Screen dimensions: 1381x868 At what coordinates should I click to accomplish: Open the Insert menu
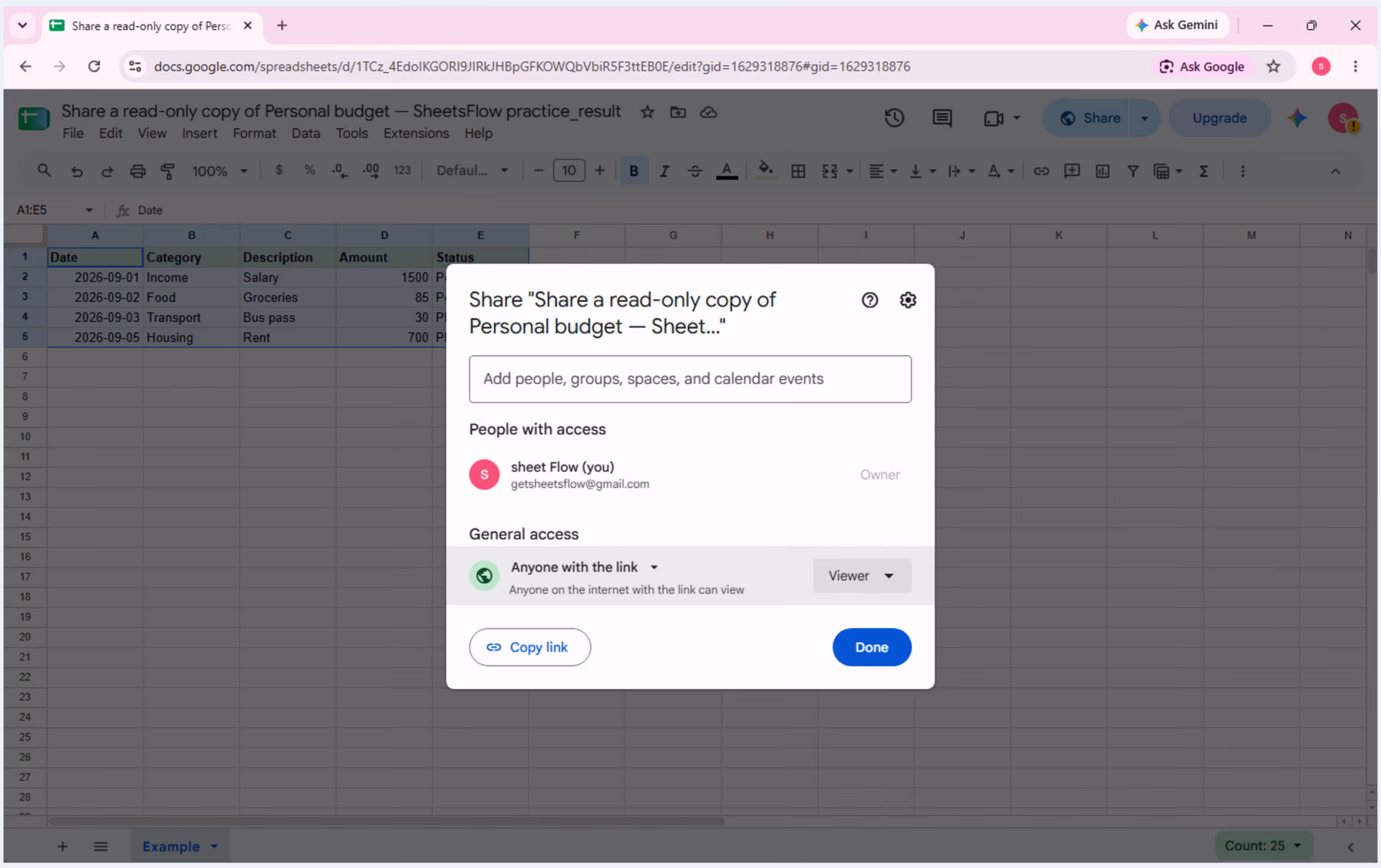coord(199,133)
